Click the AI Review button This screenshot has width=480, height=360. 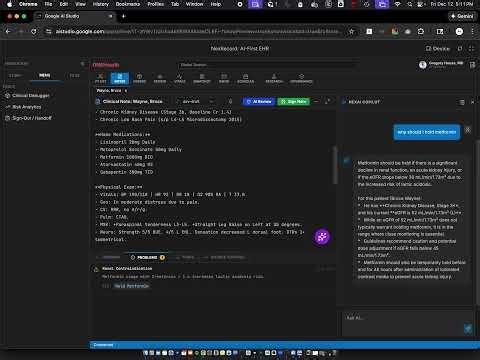(259, 101)
